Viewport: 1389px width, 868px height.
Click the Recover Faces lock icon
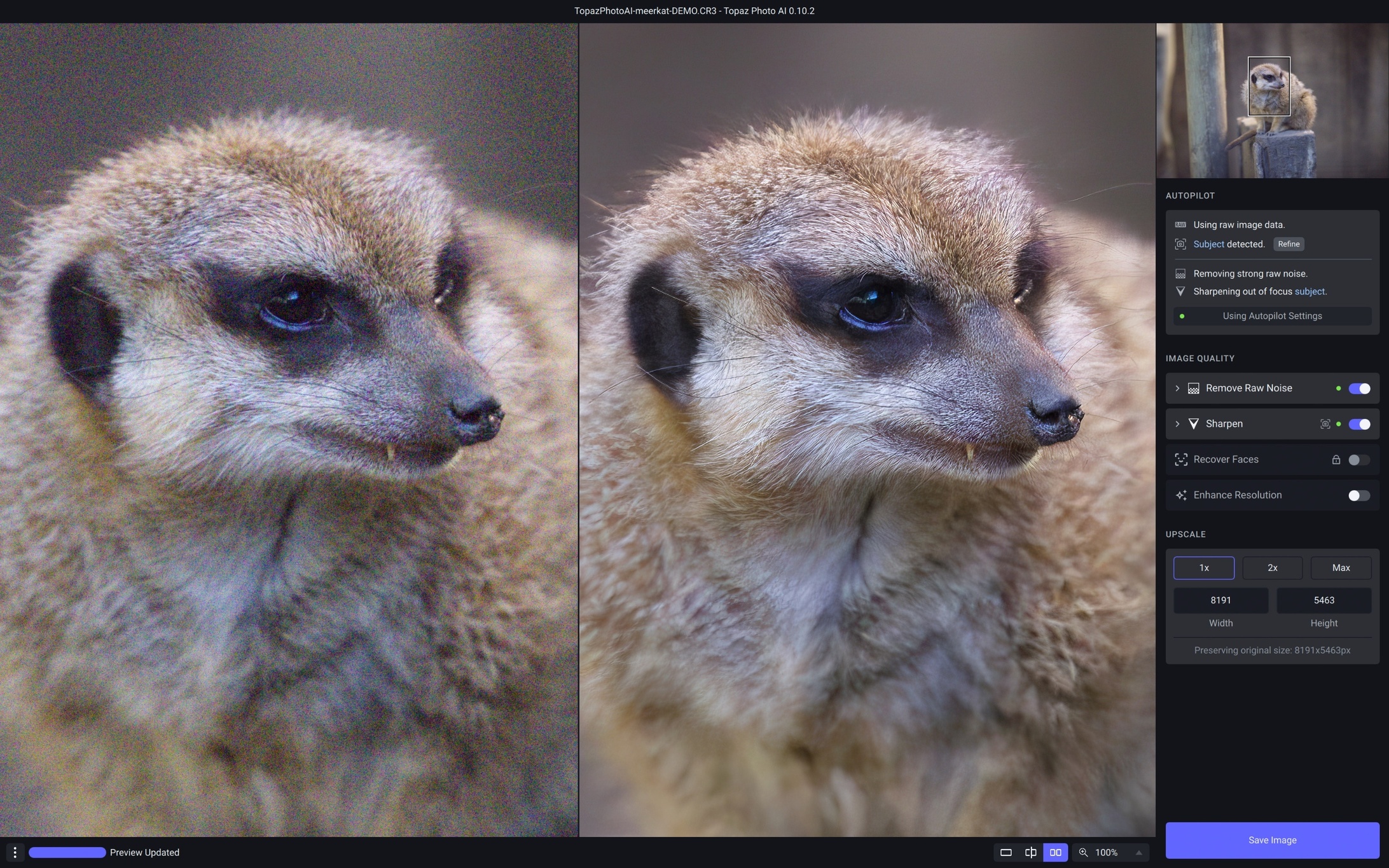(x=1336, y=460)
